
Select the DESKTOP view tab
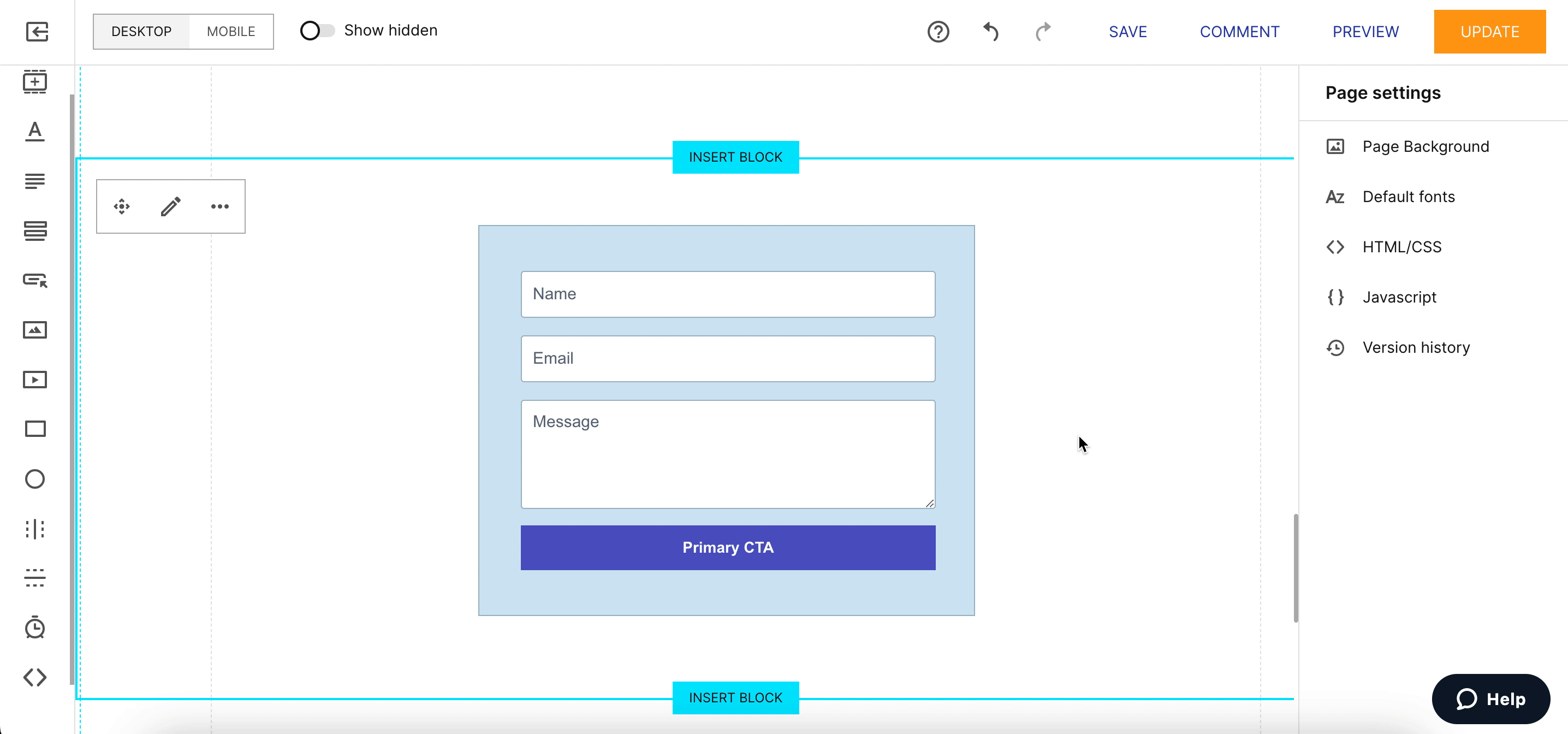coord(141,32)
